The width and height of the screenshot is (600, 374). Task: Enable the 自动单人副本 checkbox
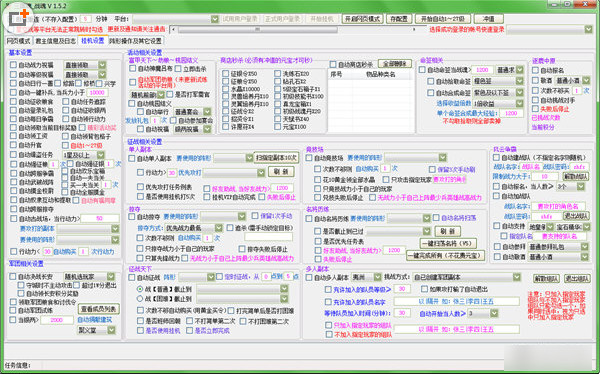(132, 158)
